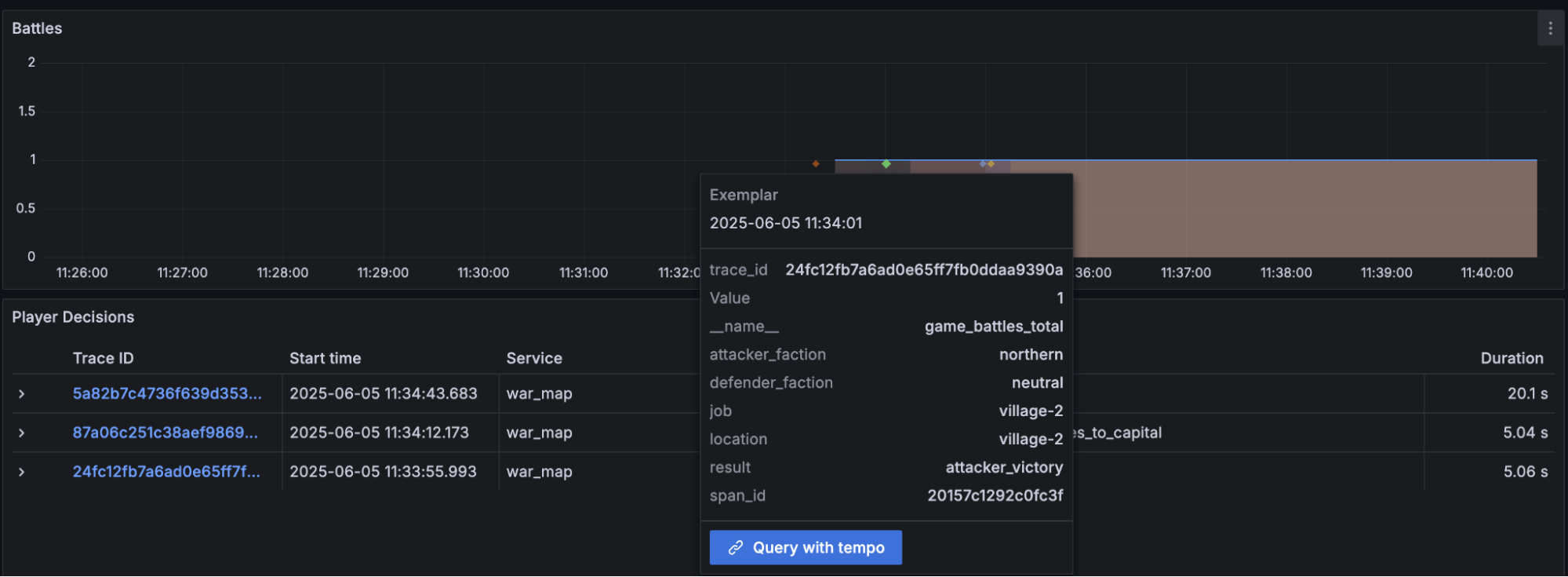Select start time 2025-06-05 11:34:12.173 cell
The width and height of the screenshot is (1568, 577).
tap(379, 433)
